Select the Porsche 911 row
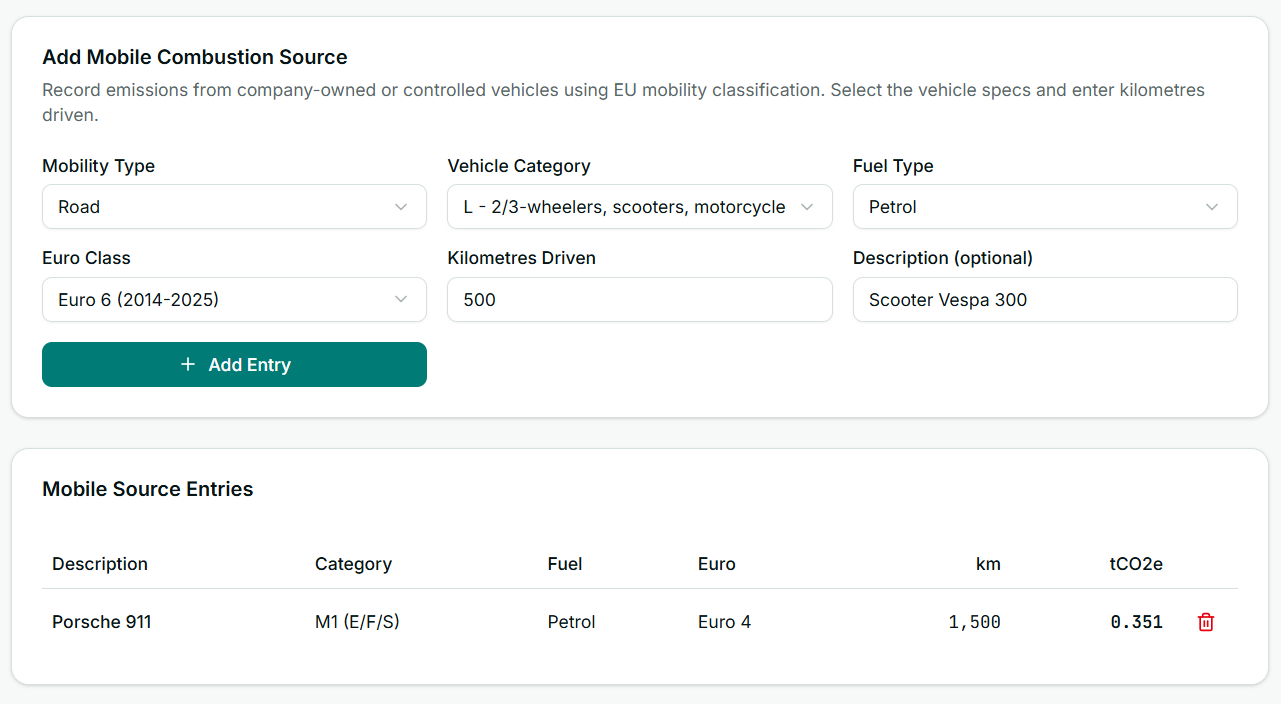This screenshot has width=1281, height=704. coord(101,621)
